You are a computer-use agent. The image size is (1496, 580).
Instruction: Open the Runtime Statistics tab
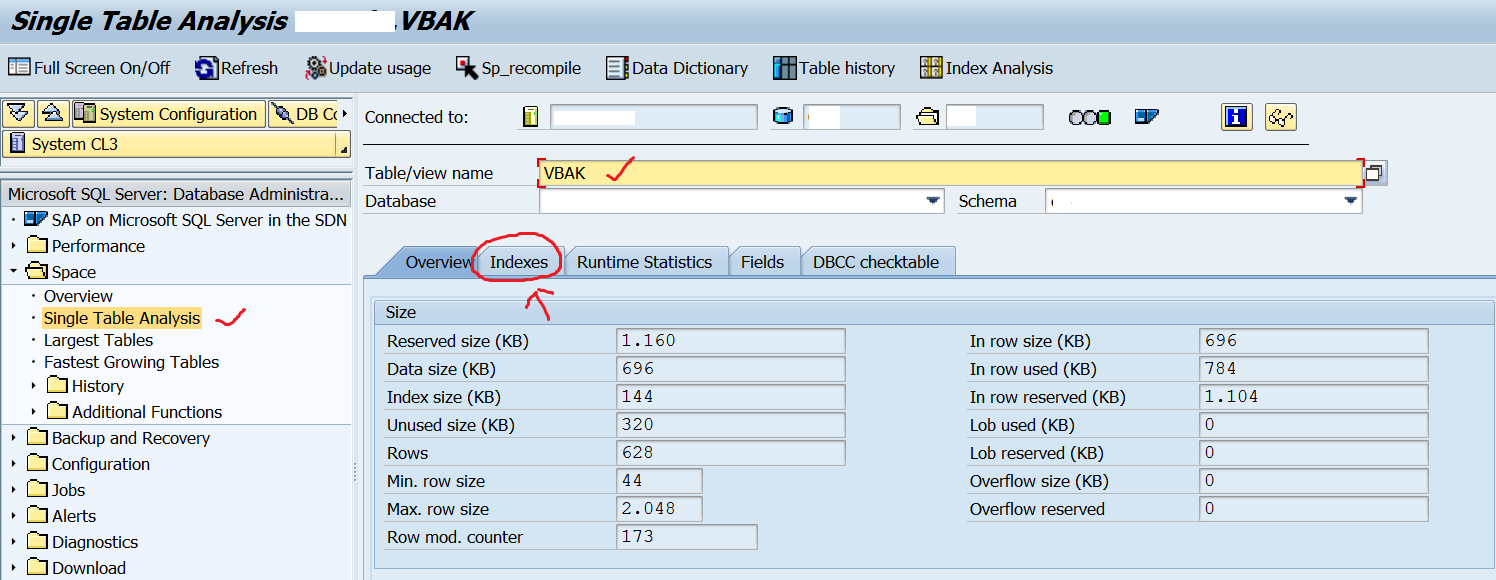tap(645, 261)
